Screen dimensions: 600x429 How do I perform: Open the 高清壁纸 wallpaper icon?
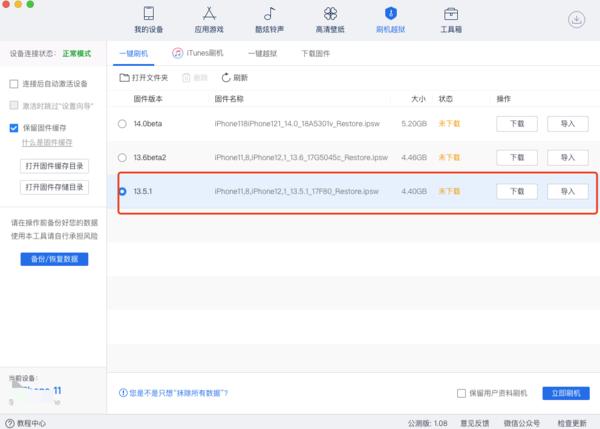(x=330, y=13)
